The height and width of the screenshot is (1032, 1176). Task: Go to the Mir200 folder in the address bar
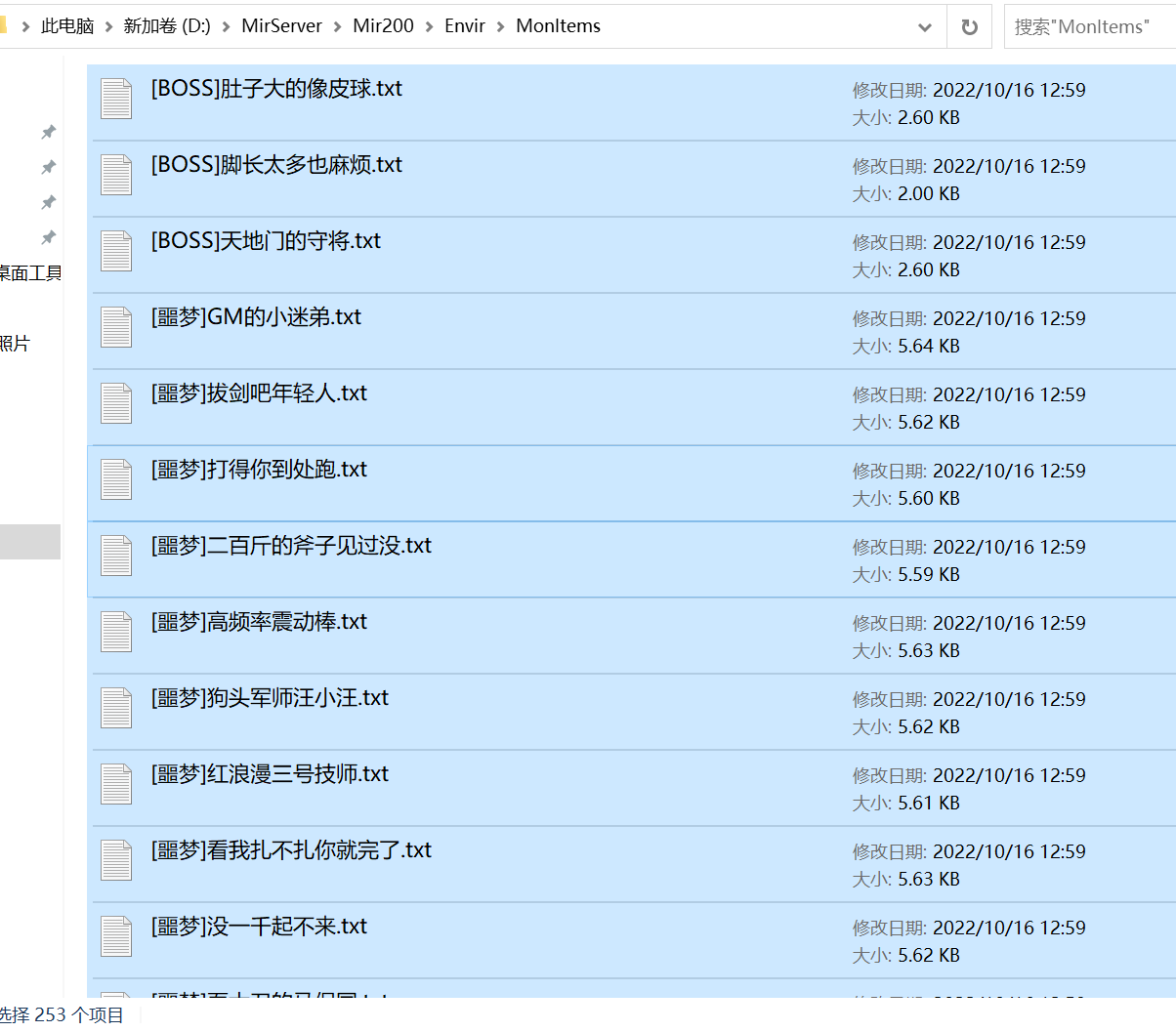coord(383,26)
